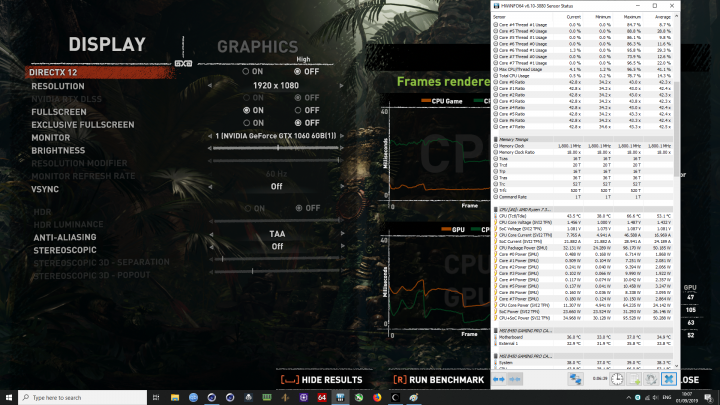This screenshot has width=720, height=405.
Task: Select the DIRECTX 12 menu row
Action: pos(100,72)
